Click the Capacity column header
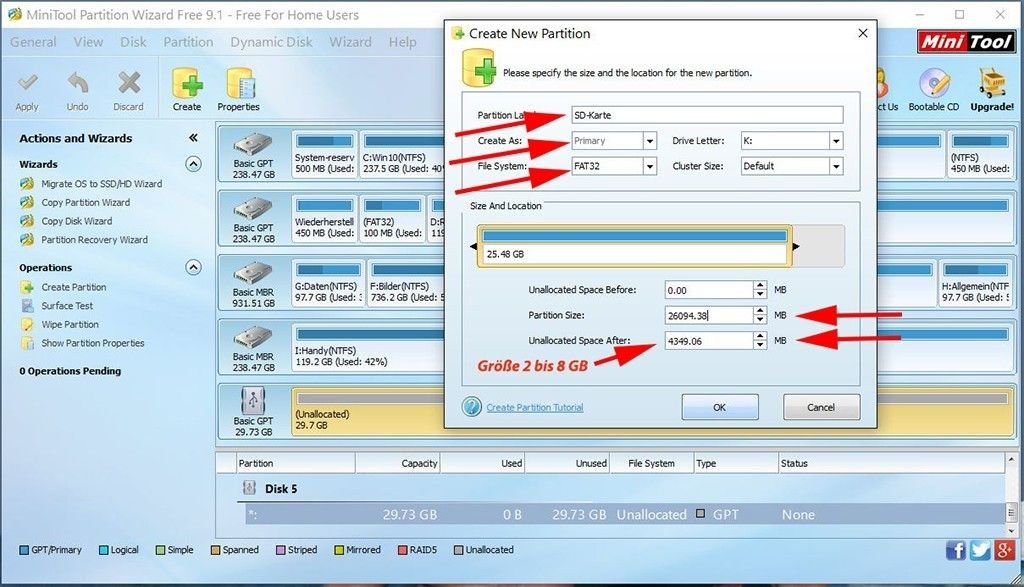The height and width of the screenshot is (587, 1024). (397, 463)
